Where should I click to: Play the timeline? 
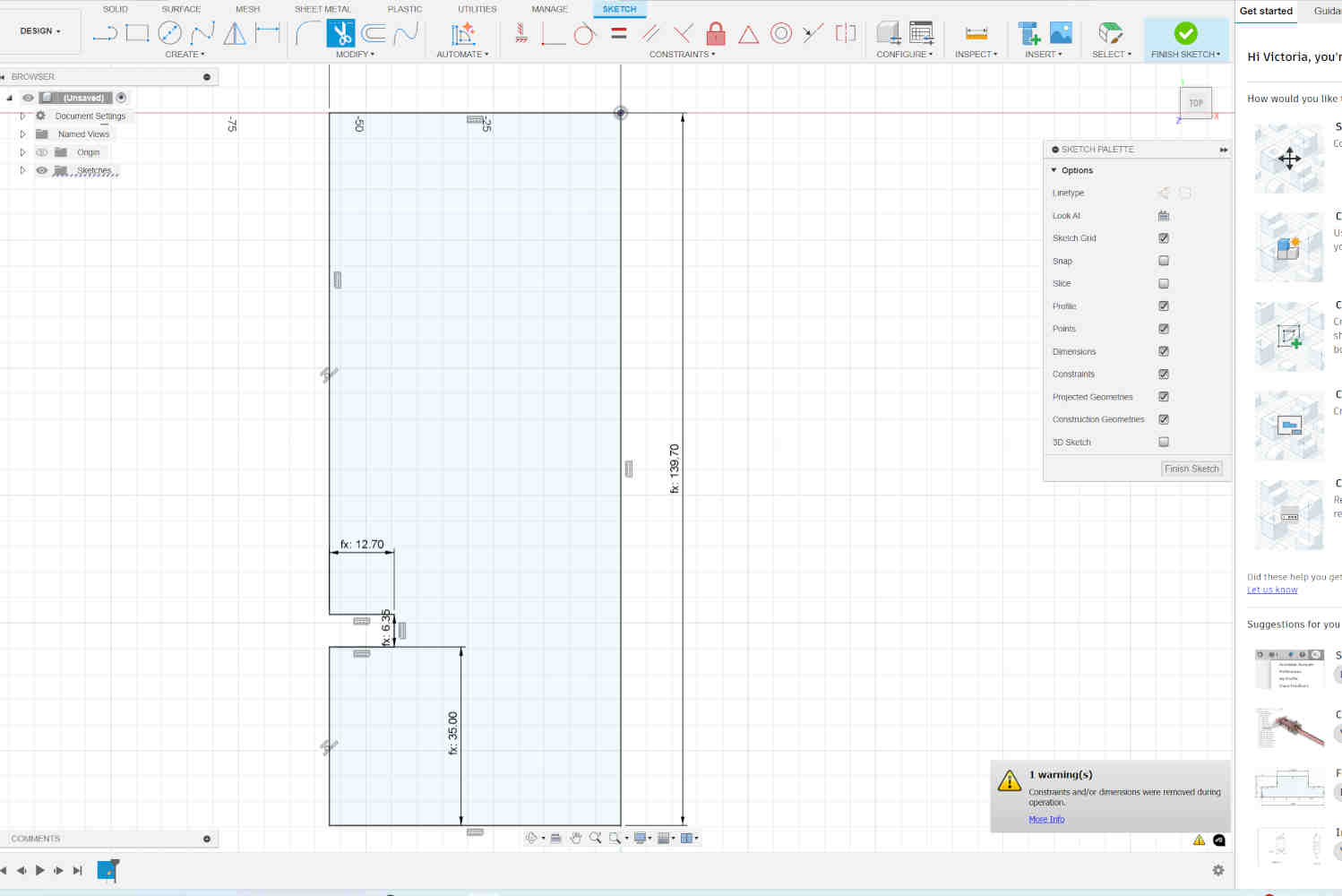click(x=40, y=870)
